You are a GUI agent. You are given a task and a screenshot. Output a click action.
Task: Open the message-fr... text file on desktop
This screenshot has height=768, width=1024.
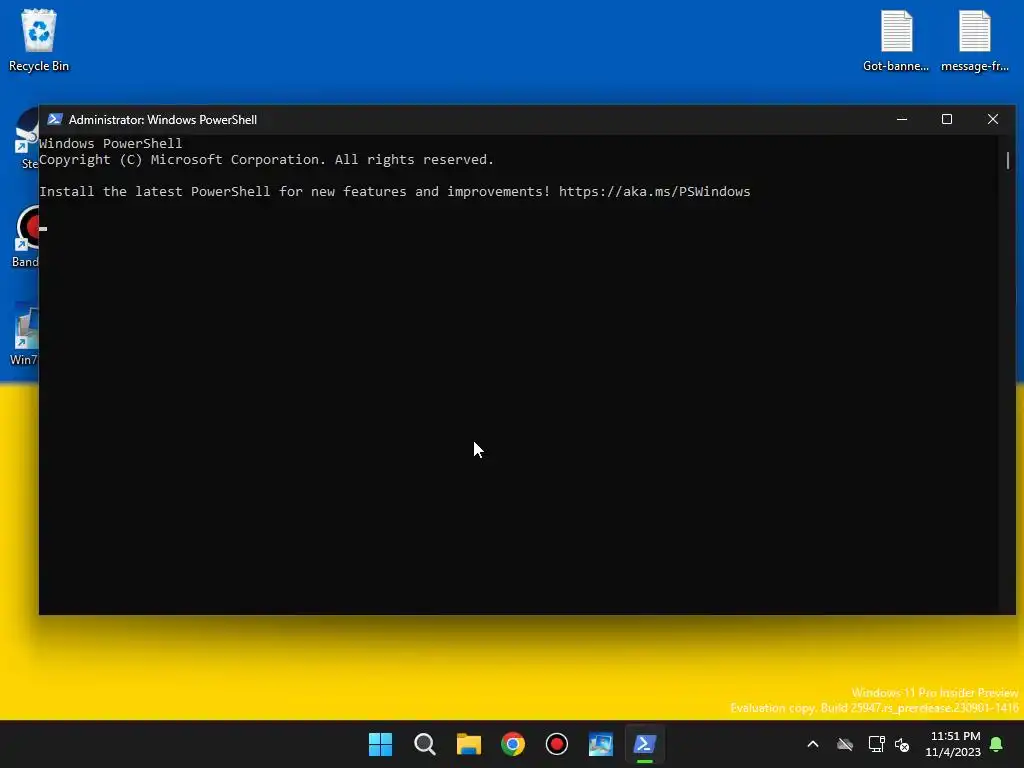point(974,40)
